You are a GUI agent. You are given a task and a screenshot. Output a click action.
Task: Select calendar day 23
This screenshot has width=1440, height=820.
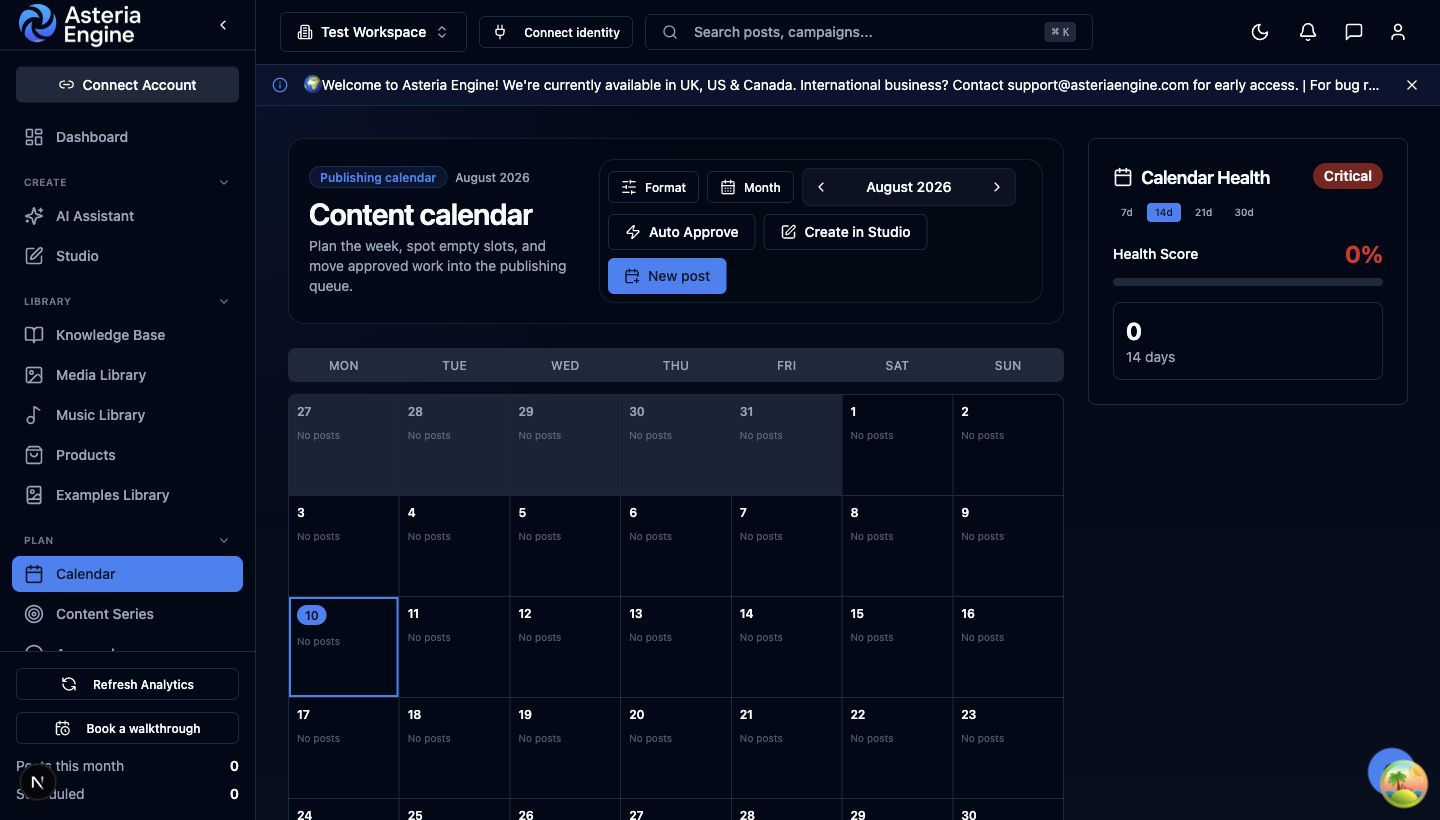tap(1007, 748)
